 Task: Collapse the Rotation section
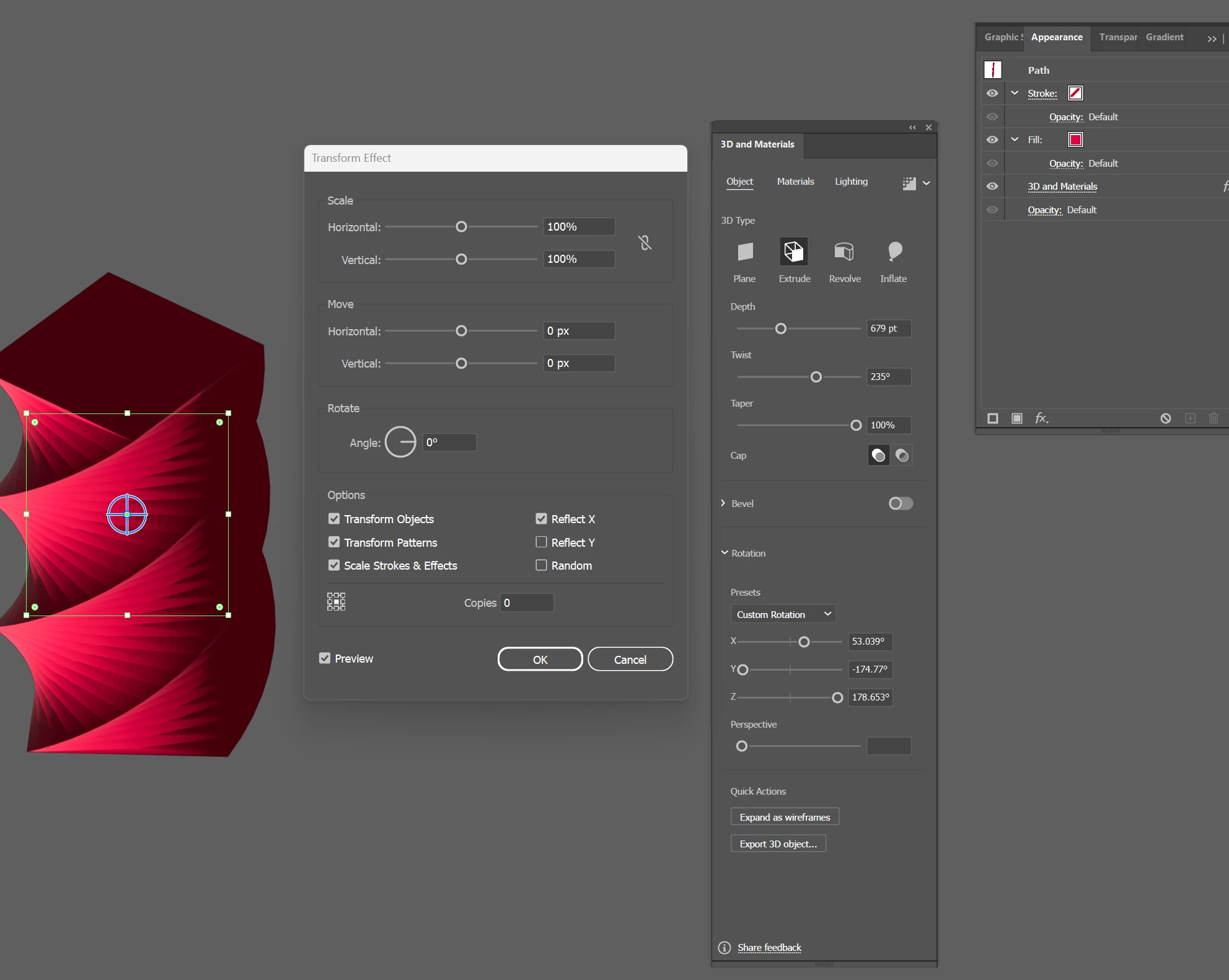pos(725,552)
